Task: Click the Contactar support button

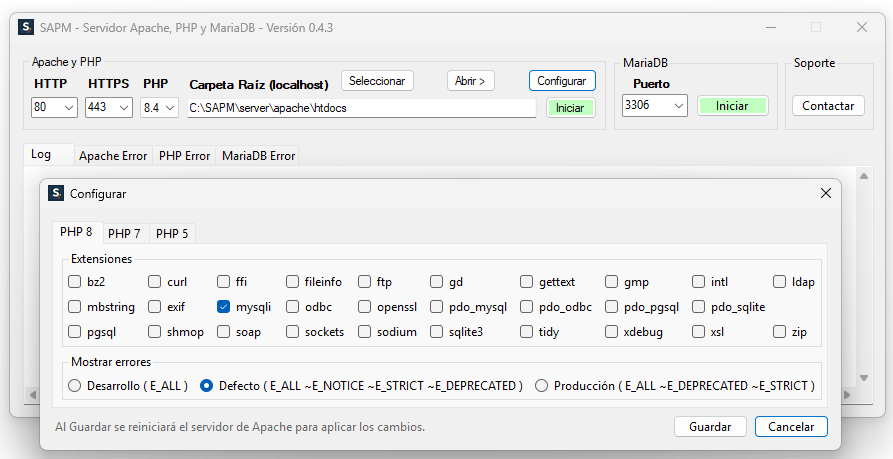Action: point(828,105)
